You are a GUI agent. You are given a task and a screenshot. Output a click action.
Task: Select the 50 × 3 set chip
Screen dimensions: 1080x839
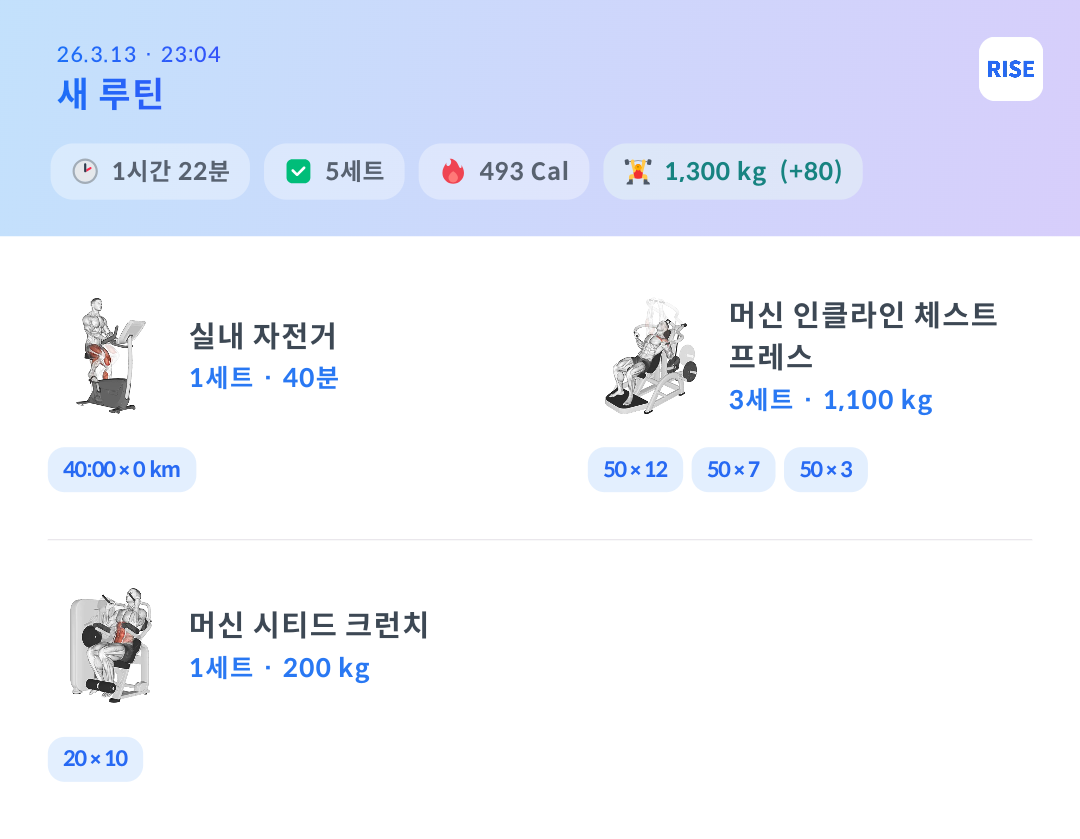(x=825, y=470)
